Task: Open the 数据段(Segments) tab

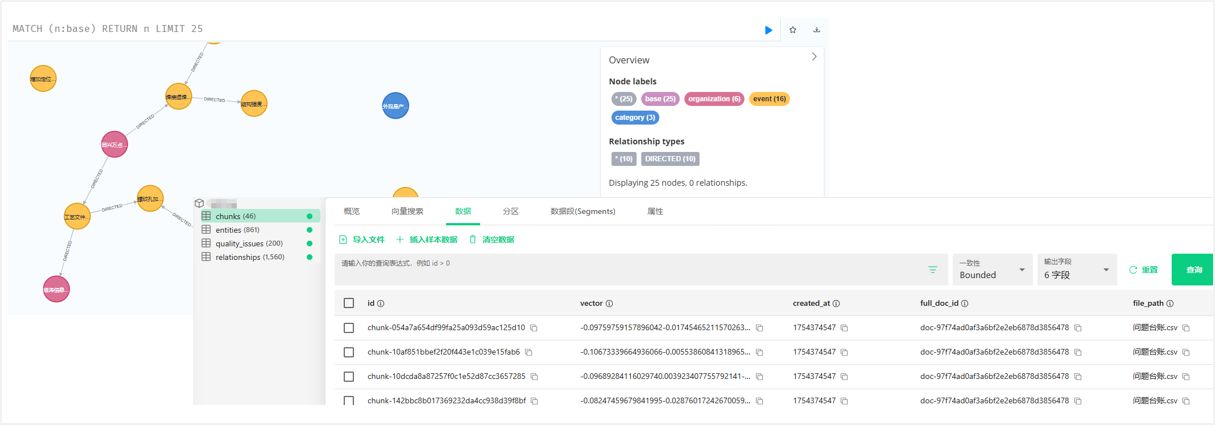Action: coord(583,212)
